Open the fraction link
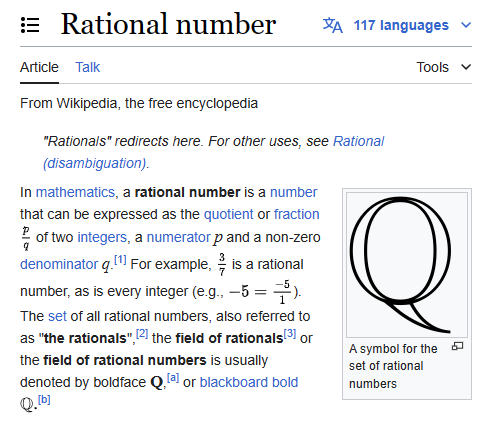Image resolution: width=484 pixels, height=422 pixels. click(297, 214)
